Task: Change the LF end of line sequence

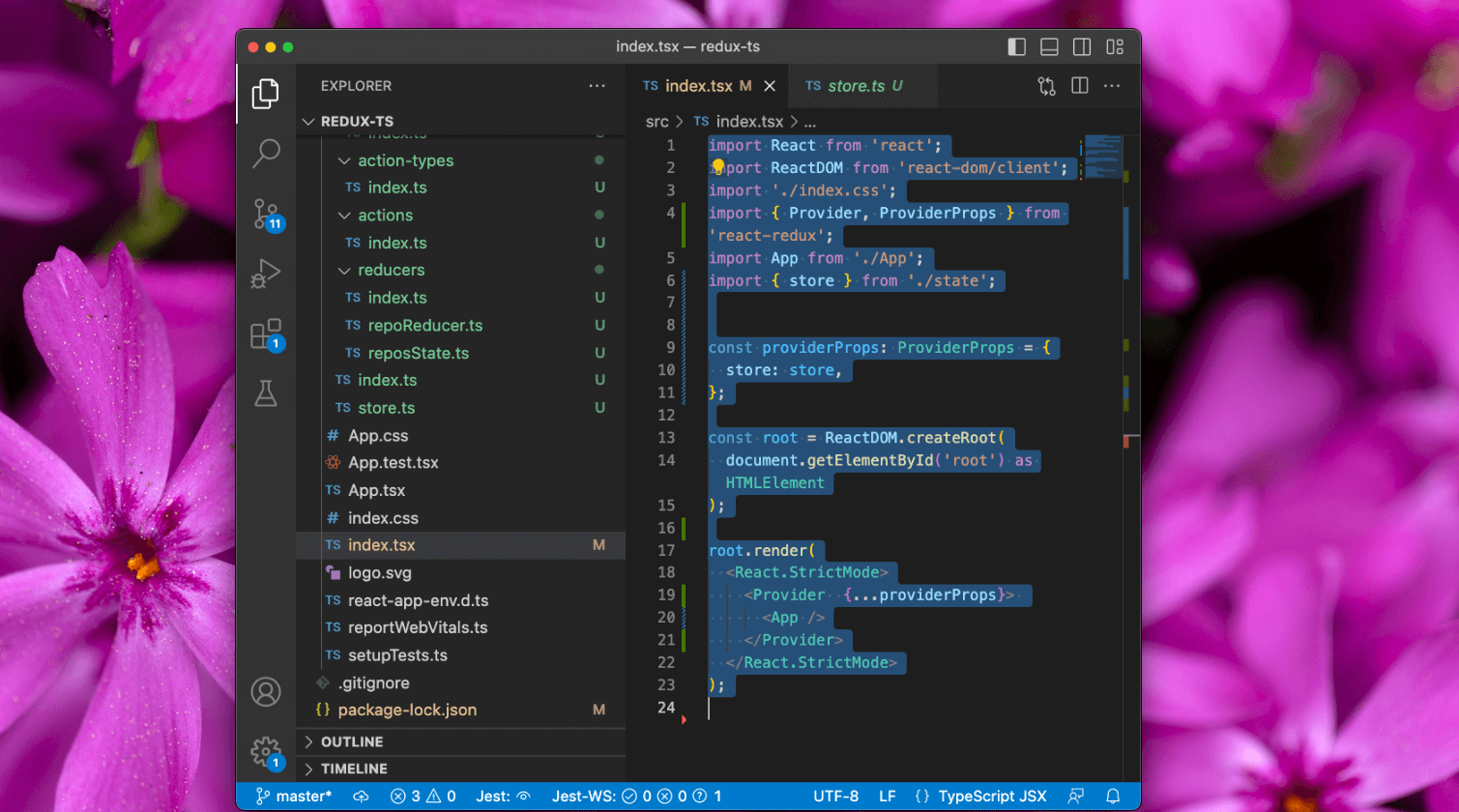Action: [x=887, y=797]
